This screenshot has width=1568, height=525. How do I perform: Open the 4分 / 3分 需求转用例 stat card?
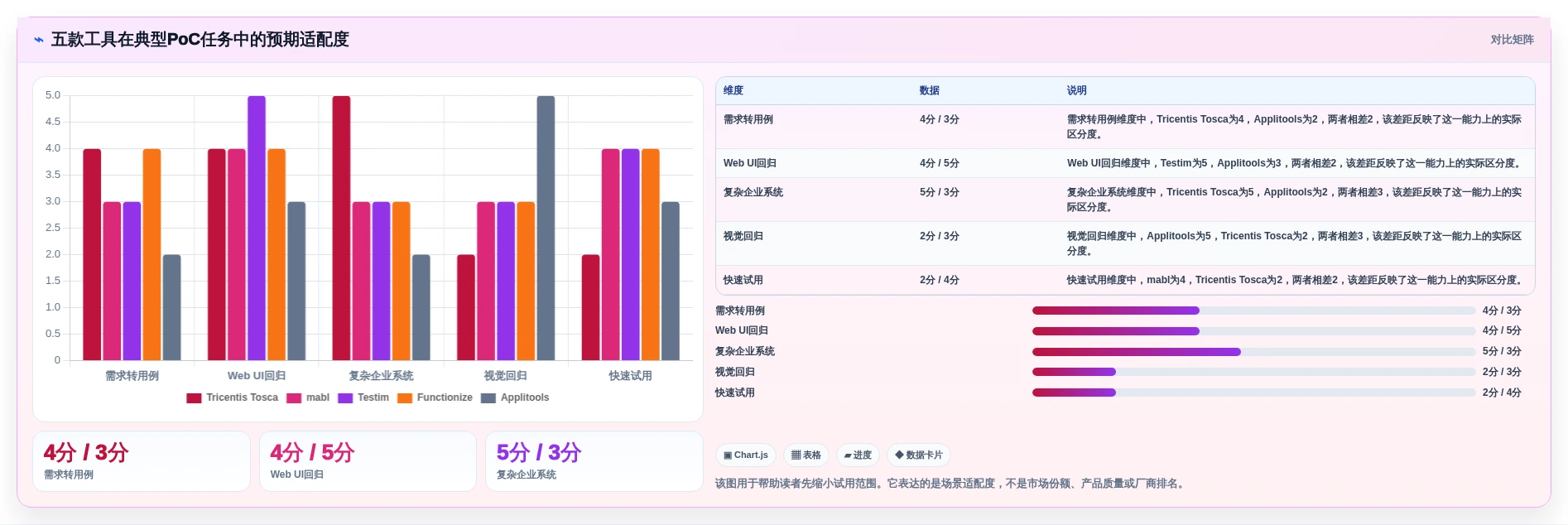(x=142, y=461)
